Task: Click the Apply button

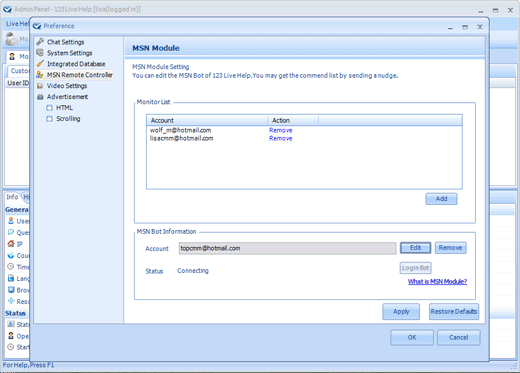Action: pos(401,311)
